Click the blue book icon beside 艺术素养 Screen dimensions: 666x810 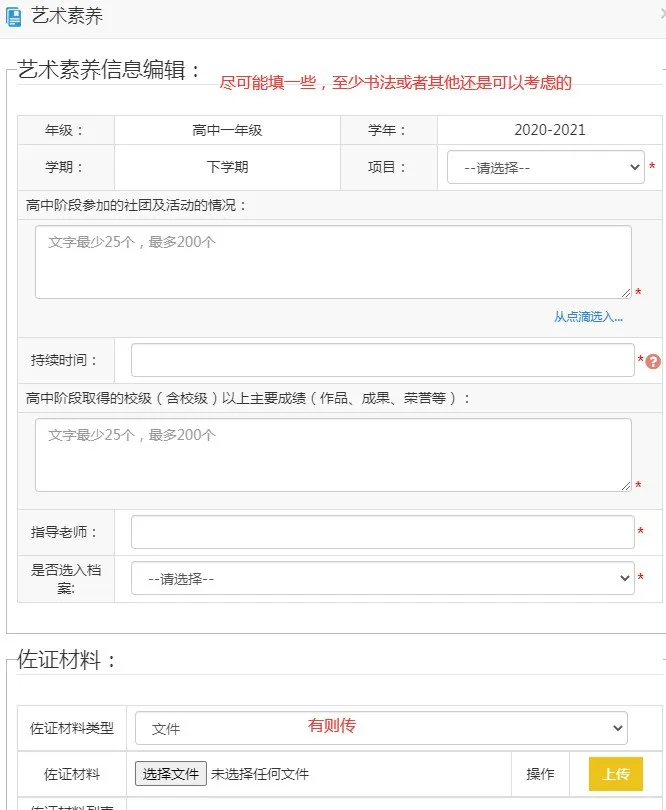13,17
